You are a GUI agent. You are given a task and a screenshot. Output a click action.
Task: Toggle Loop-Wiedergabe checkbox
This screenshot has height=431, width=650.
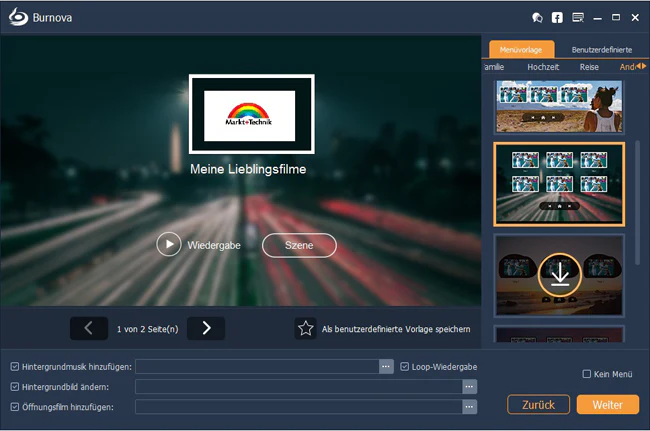[405, 367]
